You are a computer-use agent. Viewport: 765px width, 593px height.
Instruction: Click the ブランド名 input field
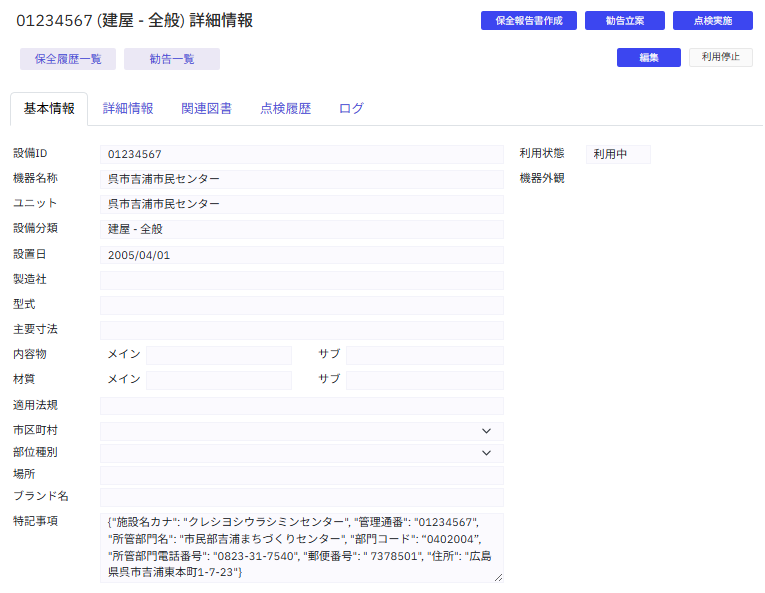pos(302,497)
